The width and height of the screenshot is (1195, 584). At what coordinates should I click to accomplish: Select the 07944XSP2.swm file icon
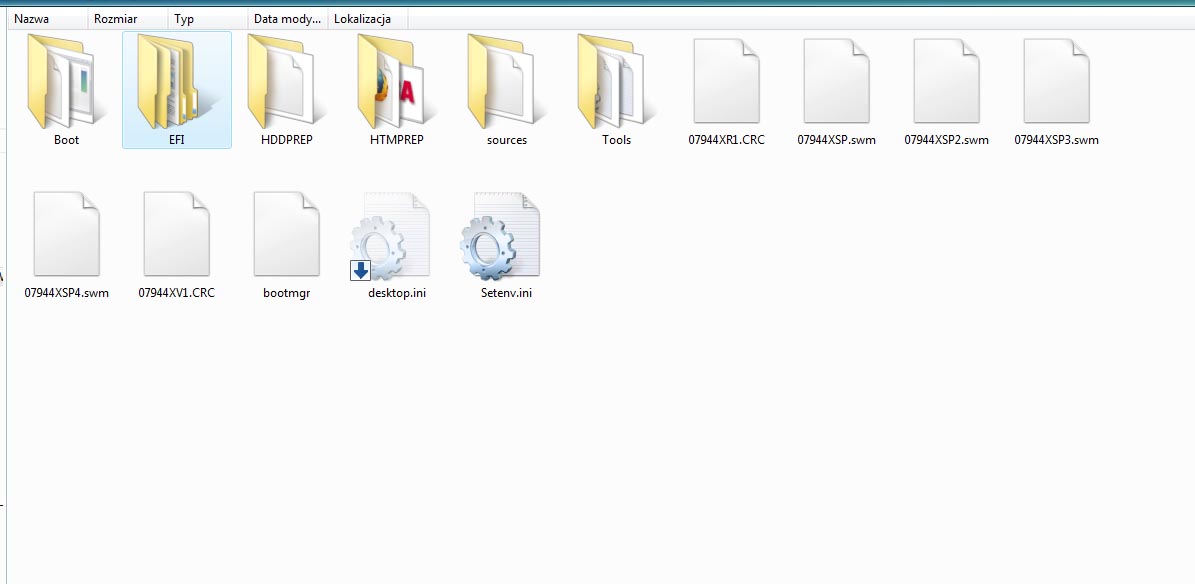click(946, 81)
